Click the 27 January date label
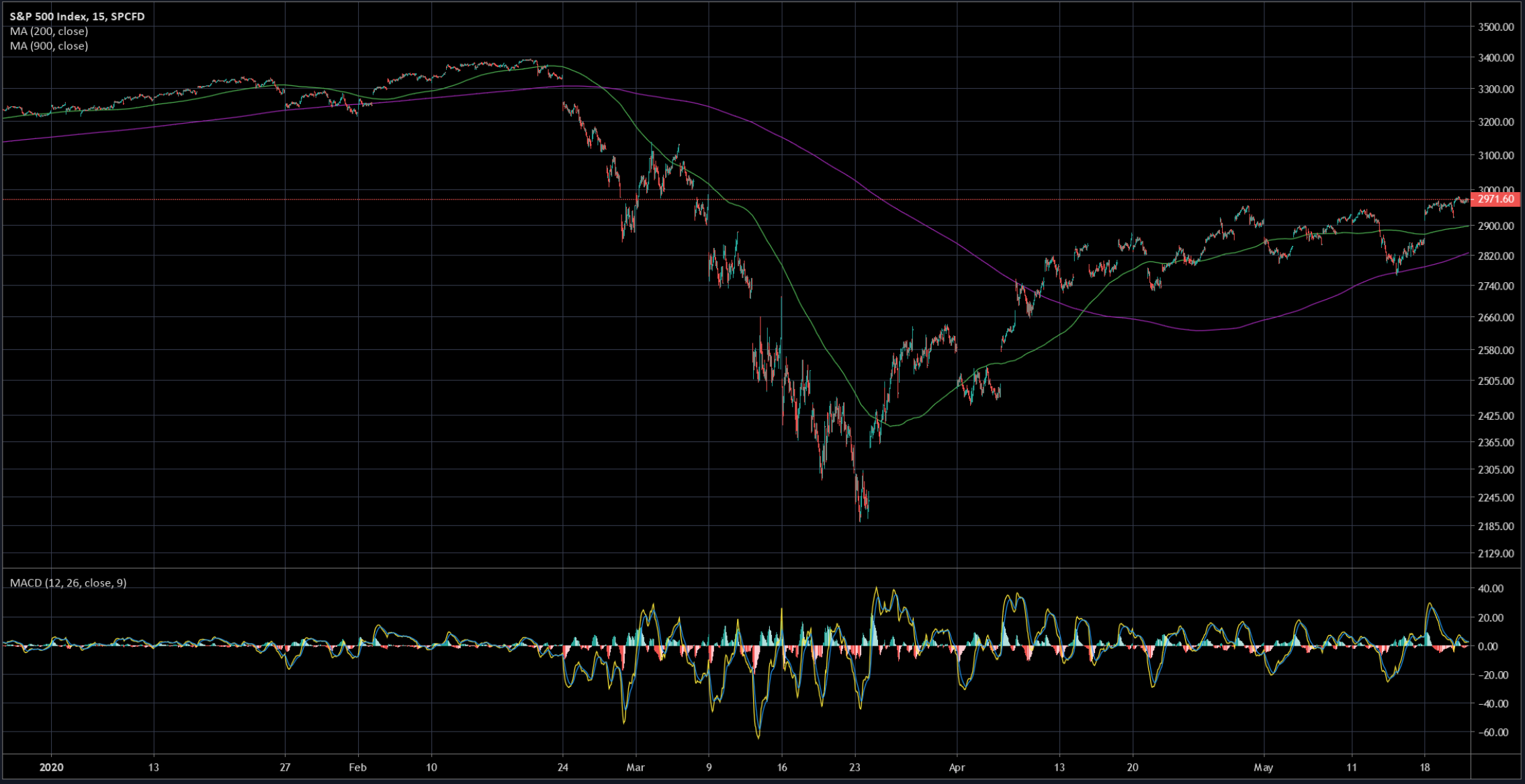The height and width of the screenshot is (784, 1525). coord(285,767)
